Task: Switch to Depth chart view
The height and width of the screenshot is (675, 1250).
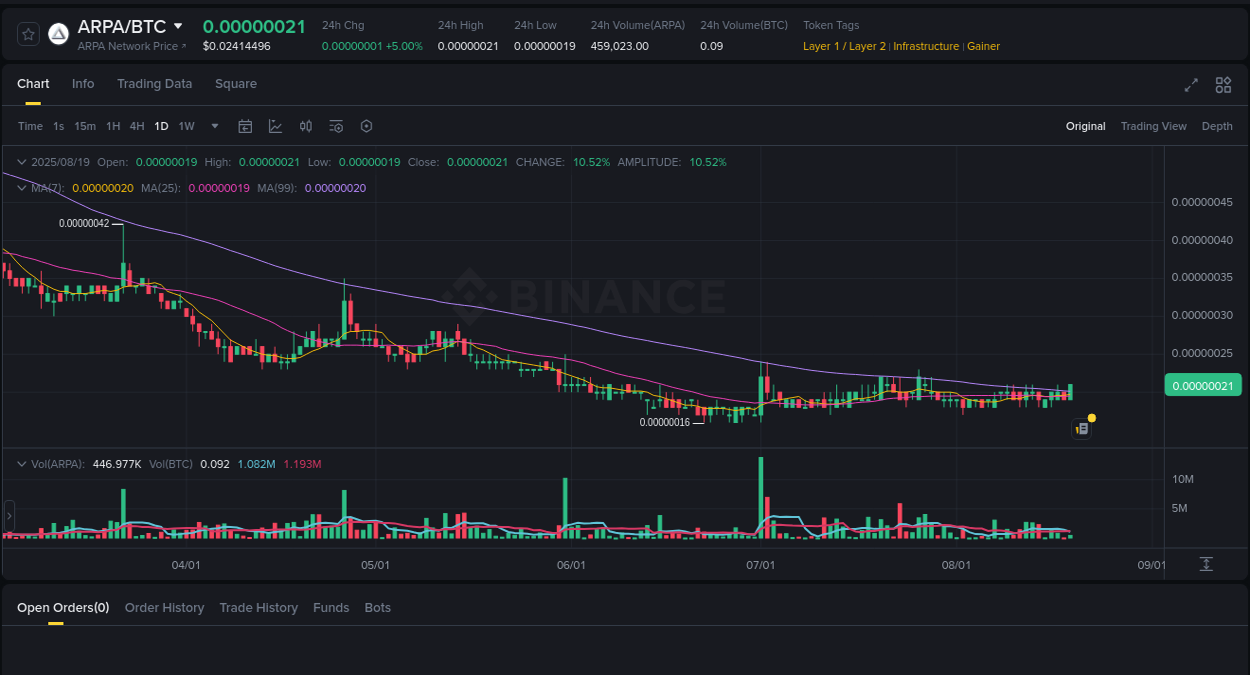Action: (1217, 126)
